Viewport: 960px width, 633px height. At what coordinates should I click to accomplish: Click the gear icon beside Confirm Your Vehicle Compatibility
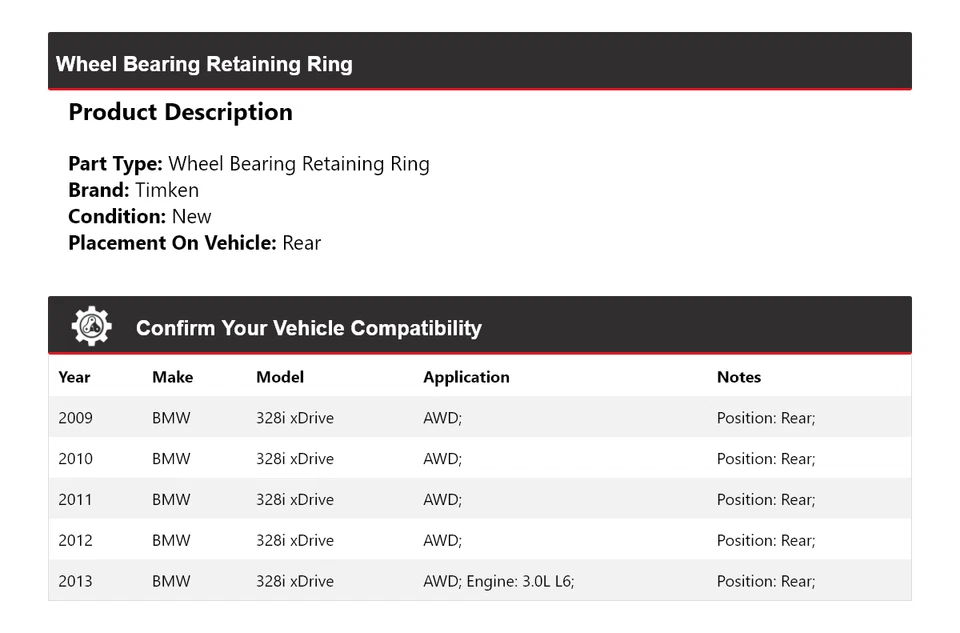pos(91,326)
